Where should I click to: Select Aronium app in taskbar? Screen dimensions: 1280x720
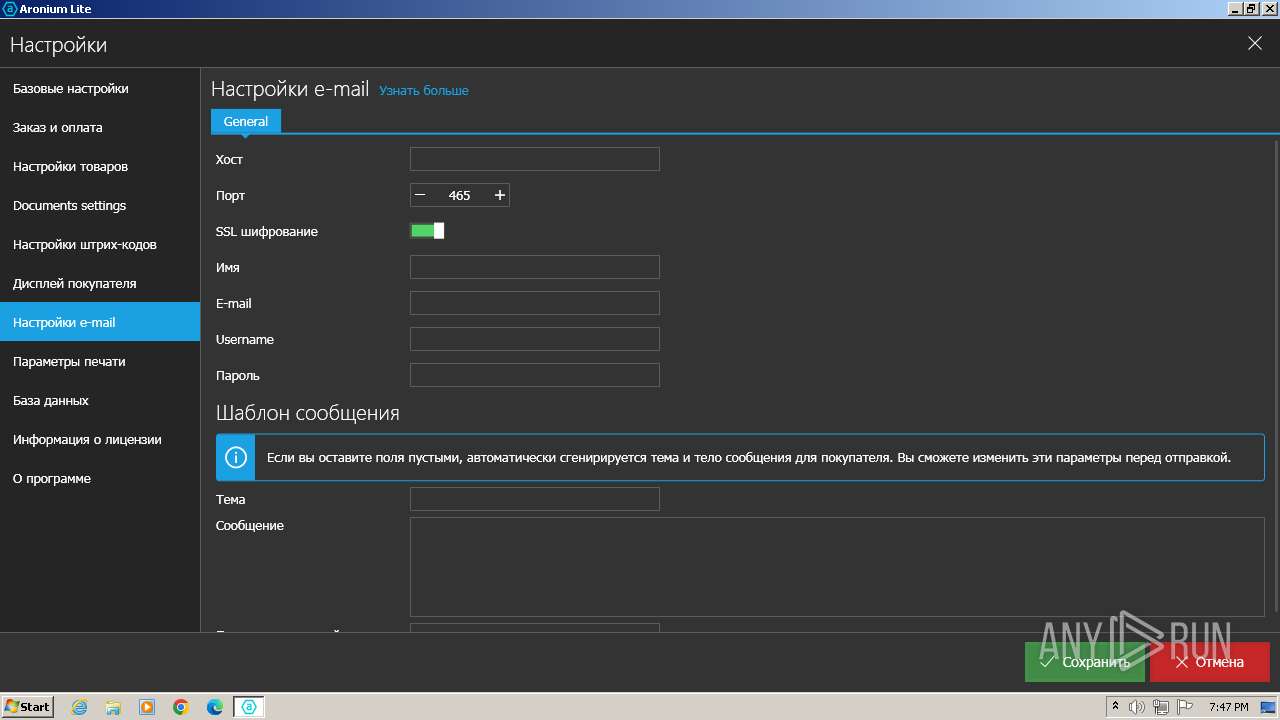tap(249, 707)
